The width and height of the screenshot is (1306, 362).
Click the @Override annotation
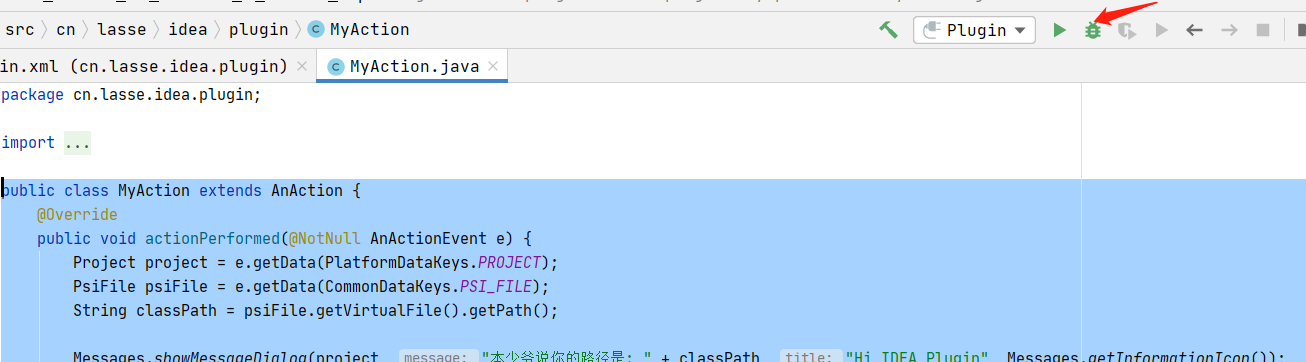point(77,215)
